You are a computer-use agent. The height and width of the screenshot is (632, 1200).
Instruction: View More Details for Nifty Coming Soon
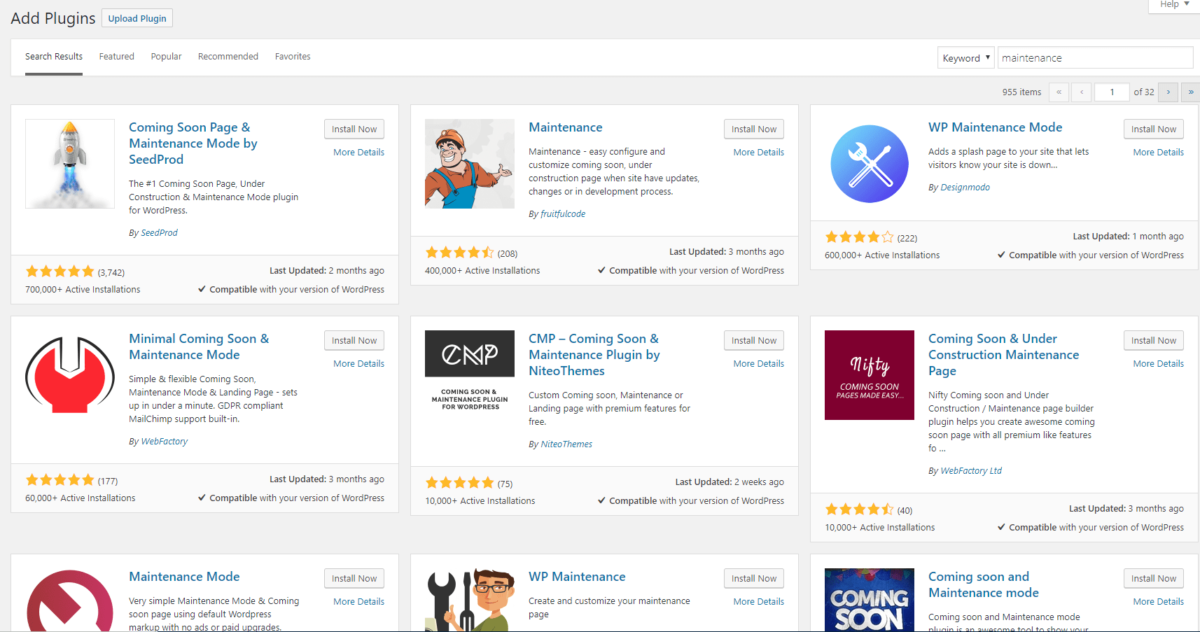[x=1159, y=363]
